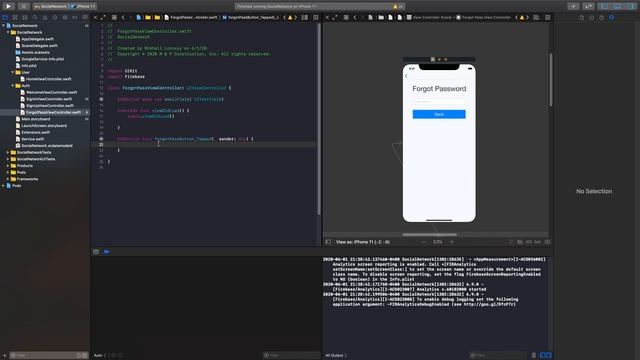Hide the debug area with the toggle button
Viewport: 640px width, 360px height.
[96, 252]
